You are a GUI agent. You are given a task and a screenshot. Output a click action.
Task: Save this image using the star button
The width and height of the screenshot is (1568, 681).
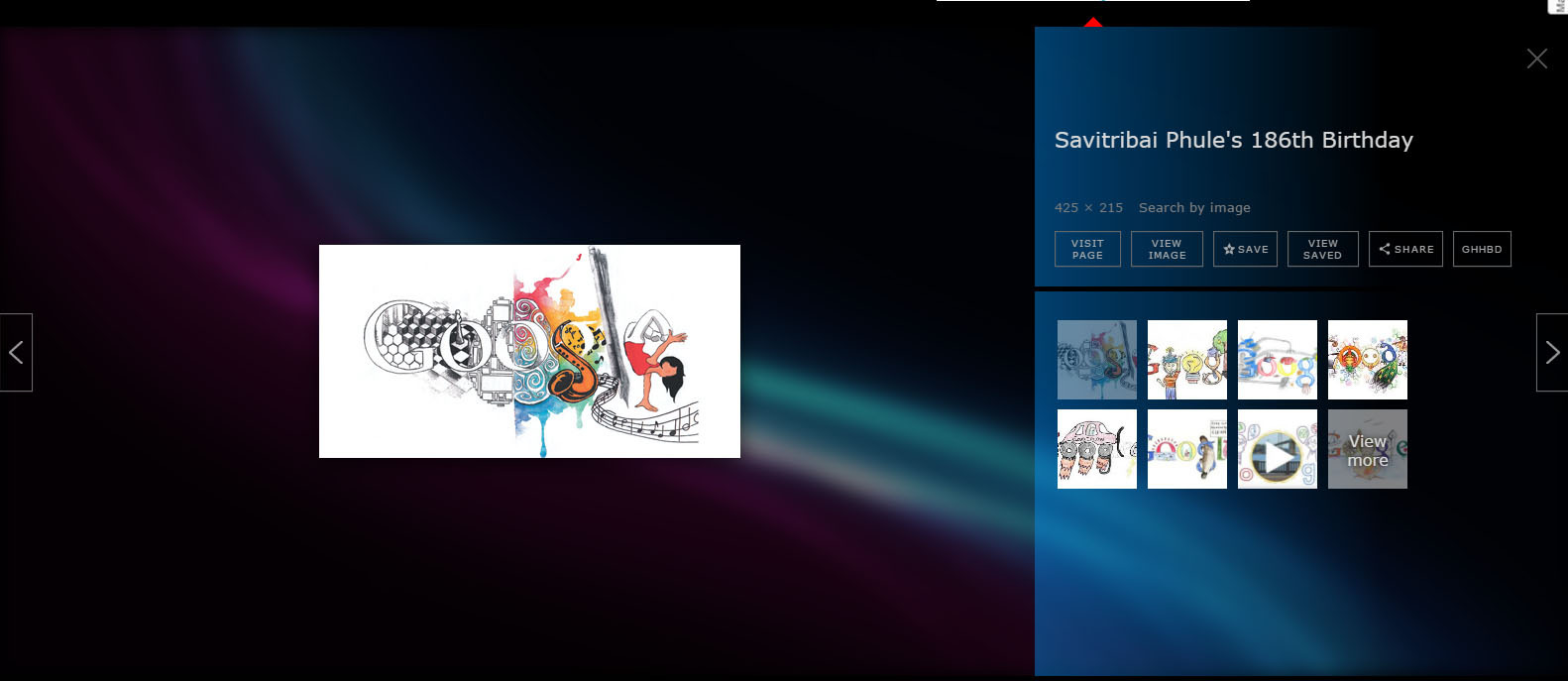pos(1246,249)
